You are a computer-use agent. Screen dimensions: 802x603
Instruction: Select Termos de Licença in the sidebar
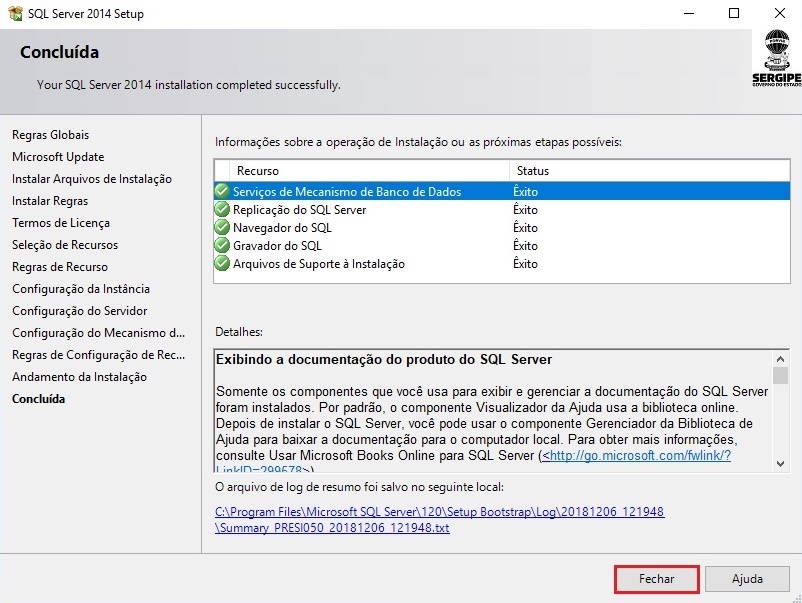(61, 223)
